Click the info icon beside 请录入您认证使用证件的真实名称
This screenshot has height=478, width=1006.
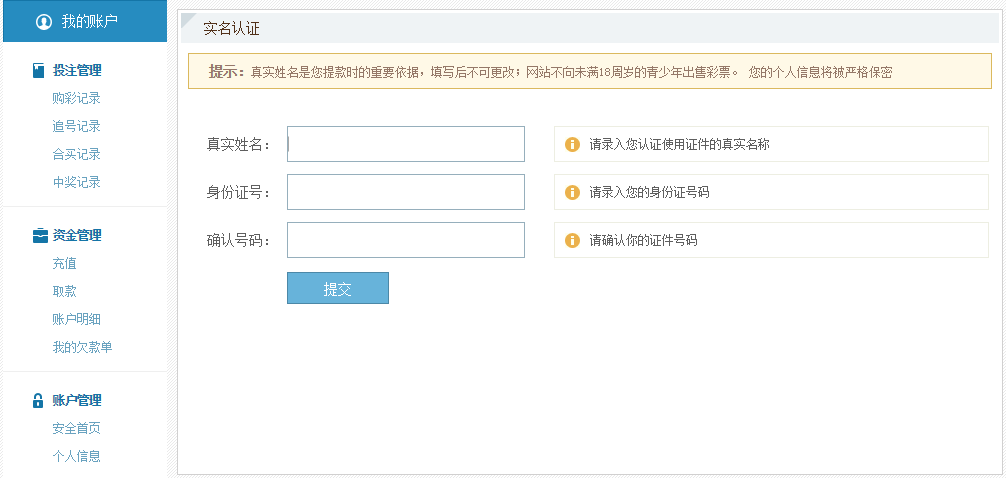pos(572,144)
